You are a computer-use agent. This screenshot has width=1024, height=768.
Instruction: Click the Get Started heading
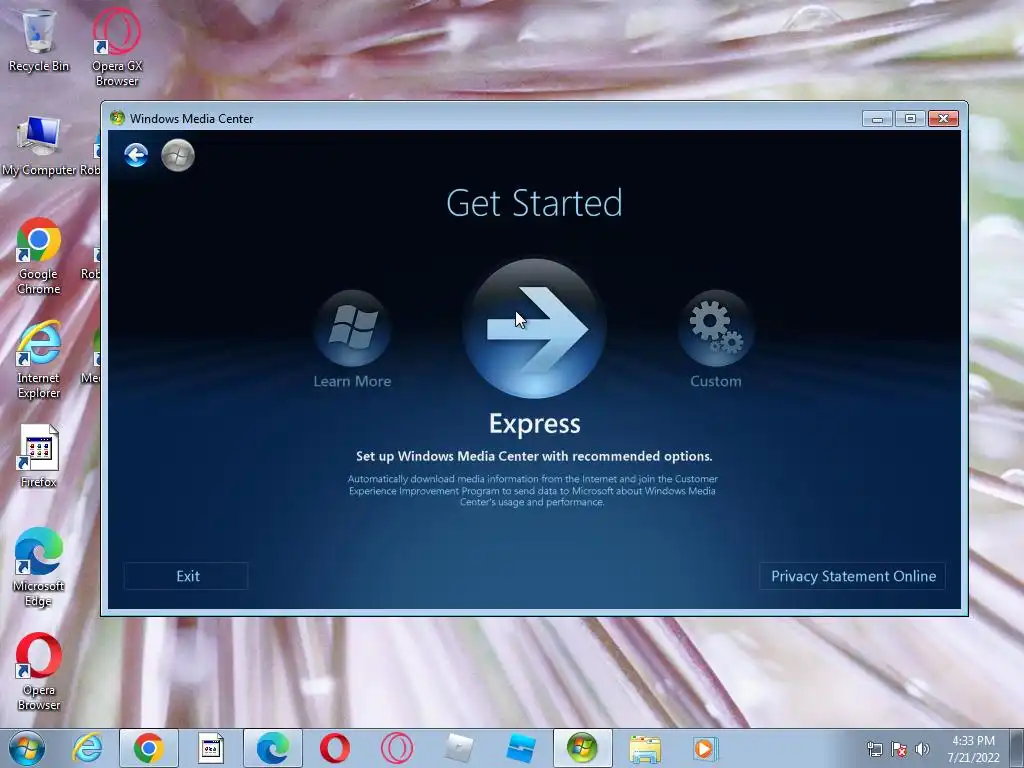(534, 203)
